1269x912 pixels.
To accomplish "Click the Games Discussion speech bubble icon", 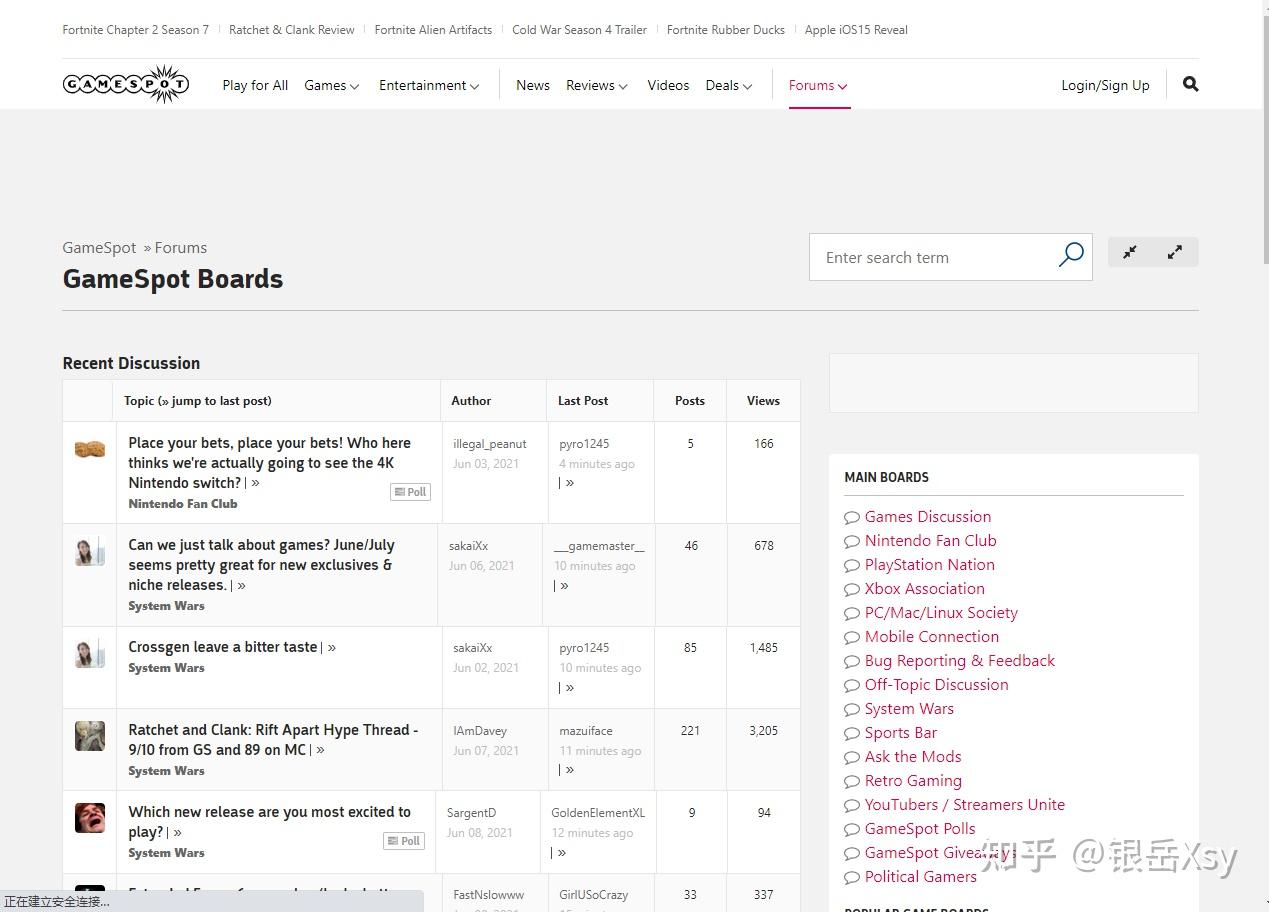I will click(x=852, y=518).
